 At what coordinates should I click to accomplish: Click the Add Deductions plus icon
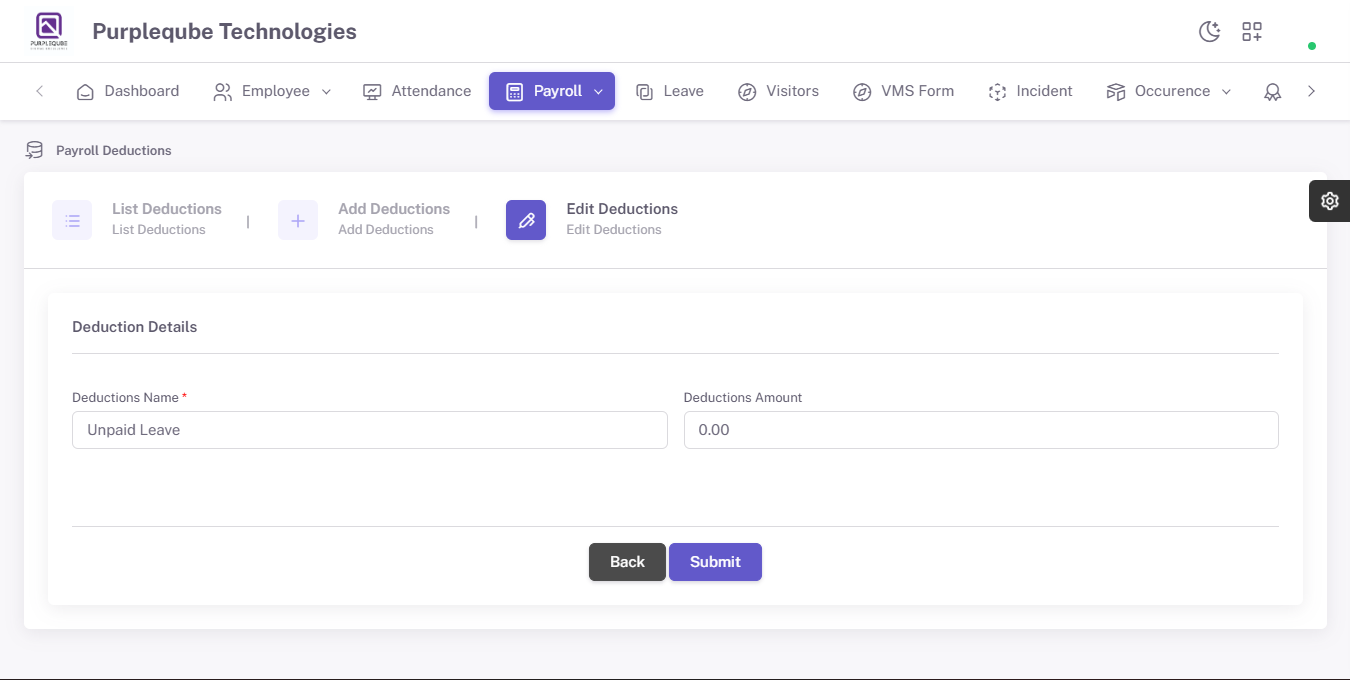click(x=298, y=220)
